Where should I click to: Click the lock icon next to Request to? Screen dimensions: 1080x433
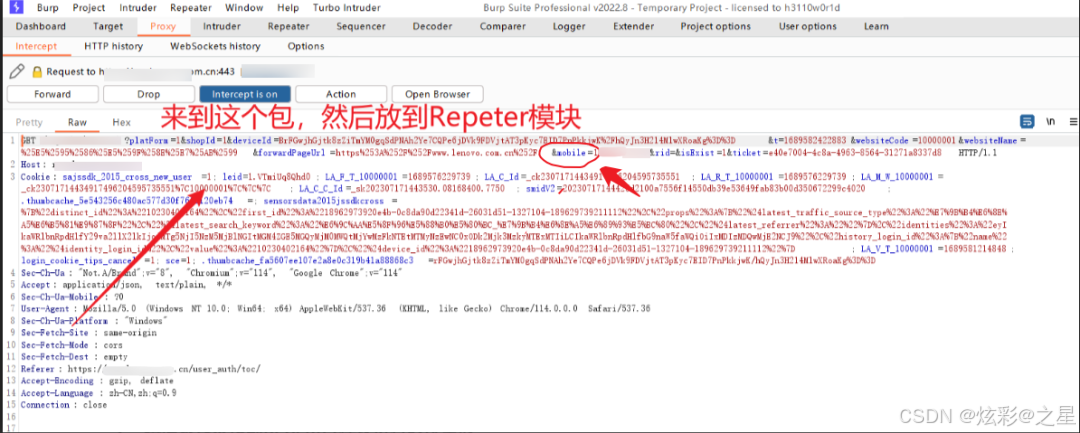point(36,72)
